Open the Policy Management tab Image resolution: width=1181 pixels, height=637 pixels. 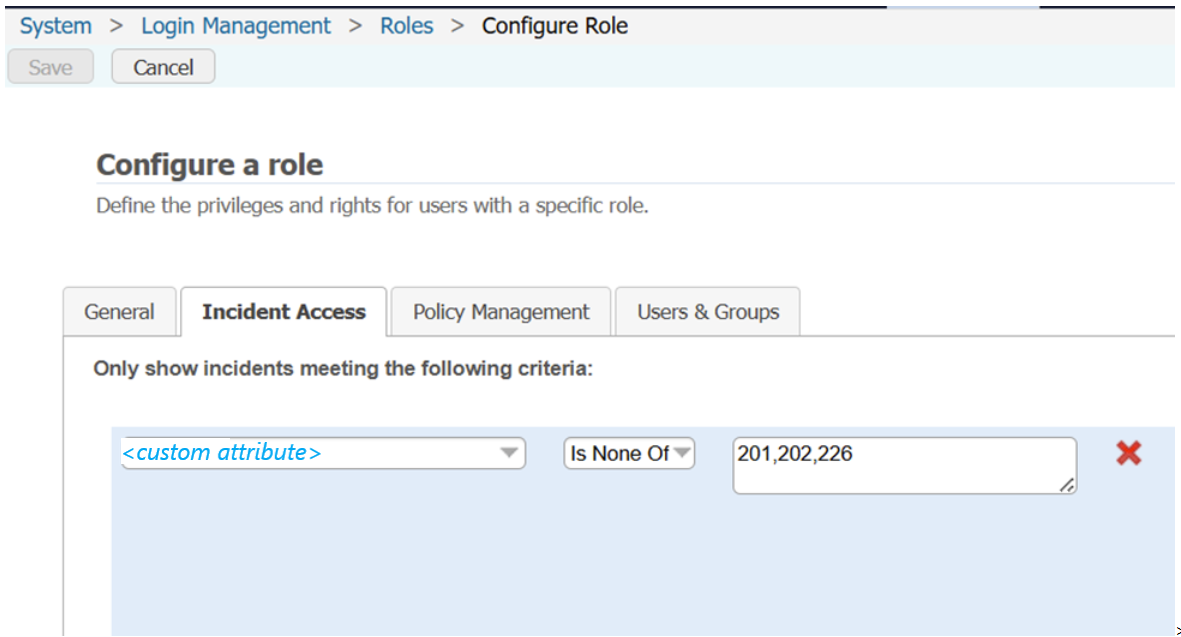point(501,312)
